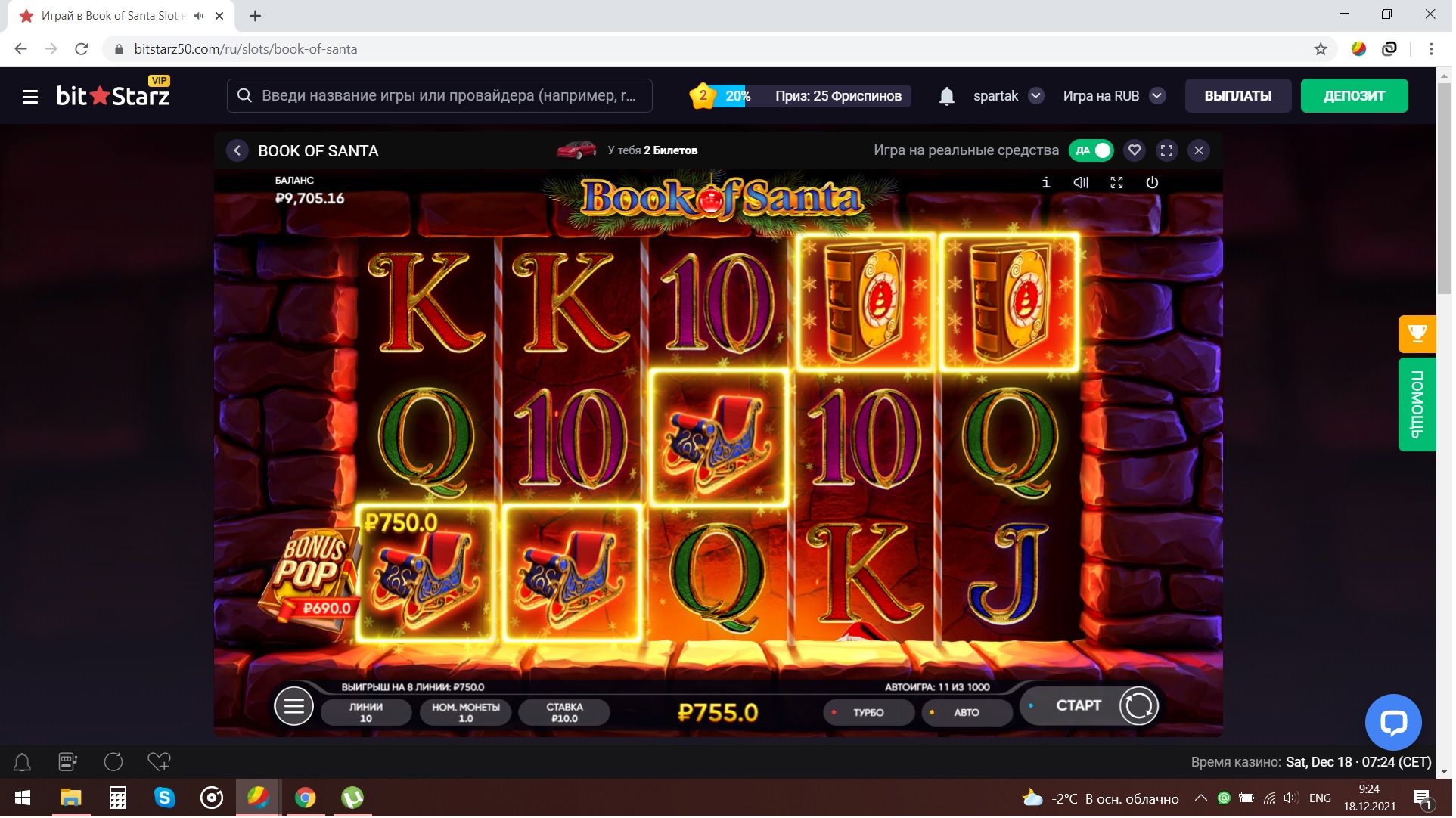Open the hamburger main menu
This screenshot has height=818, width=1456.
tap(30, 97)
